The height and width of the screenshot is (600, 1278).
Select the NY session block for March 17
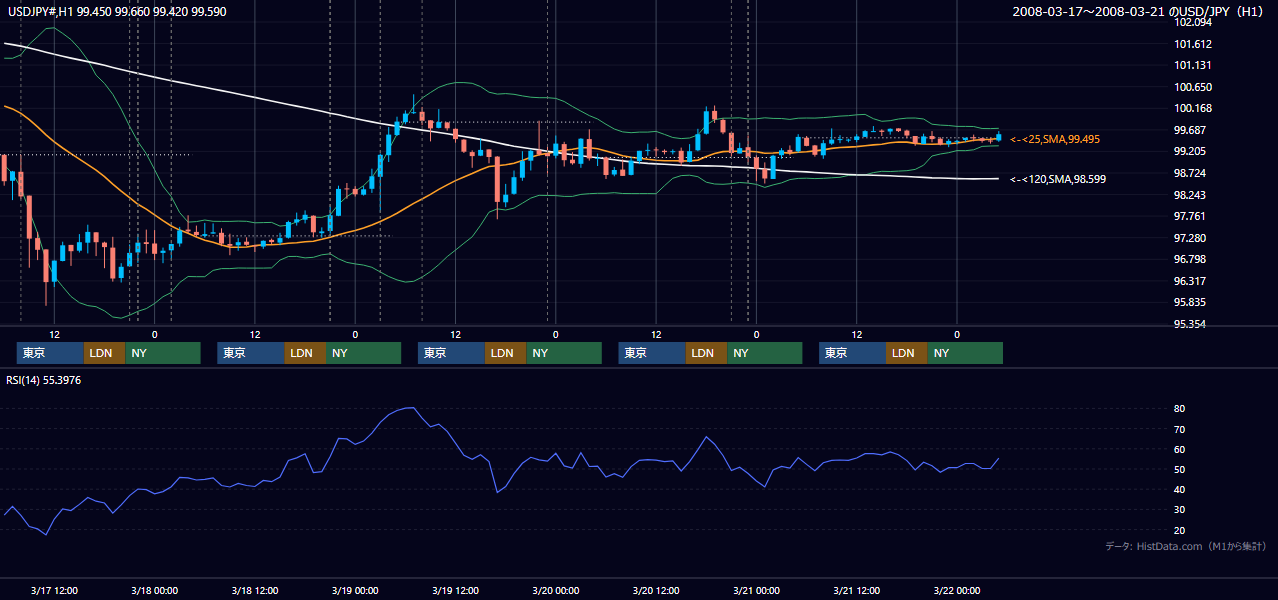tap(163, 353)
